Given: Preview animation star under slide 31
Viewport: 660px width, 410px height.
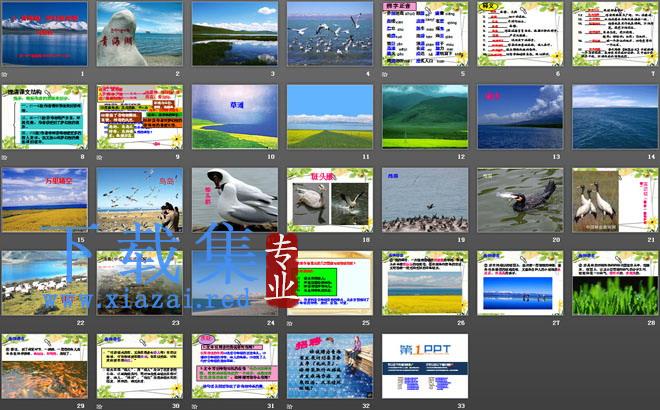Looking at the screenshot, I should (195, 407).
